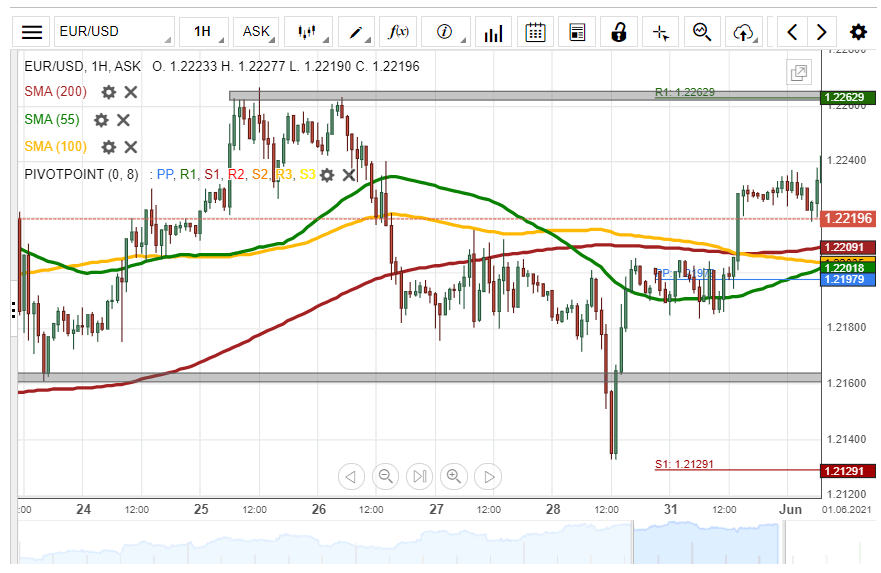Select the pencil drawing tools
Screen dimensions: 881x573
pos(358,32)
